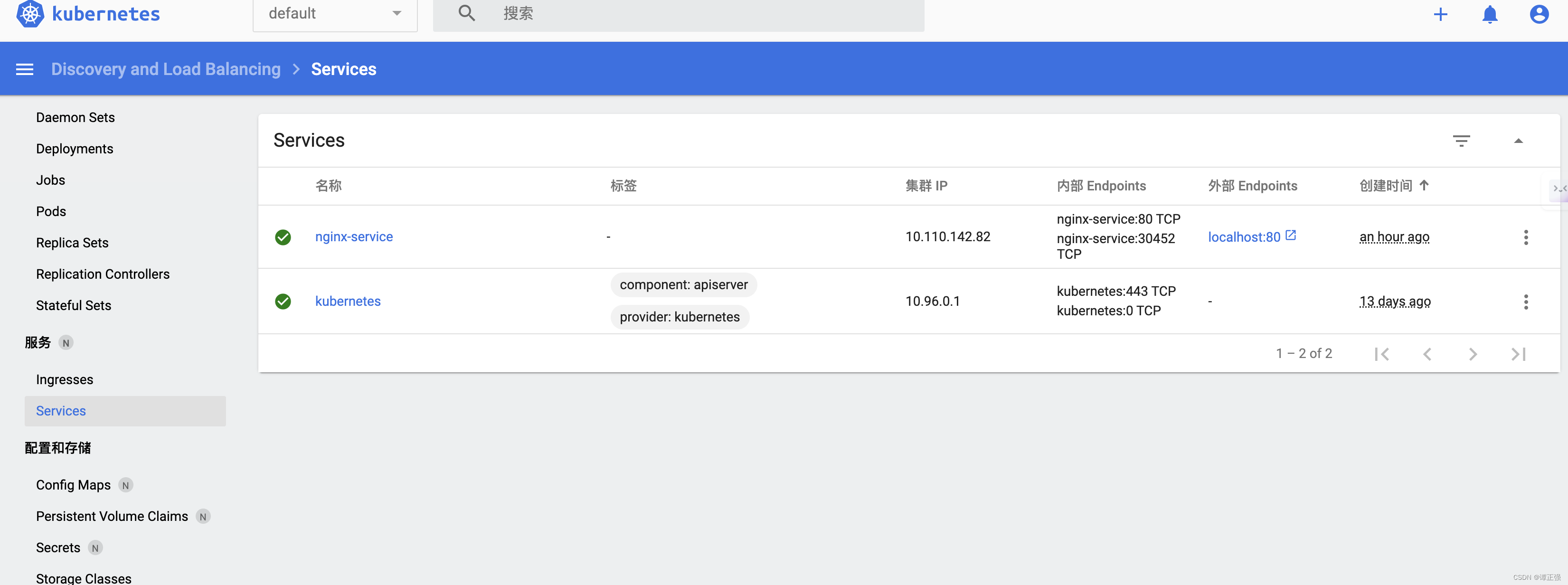Click nginx-service green status icon
This screenshot has height=585, width=1568.
point(283,237)
